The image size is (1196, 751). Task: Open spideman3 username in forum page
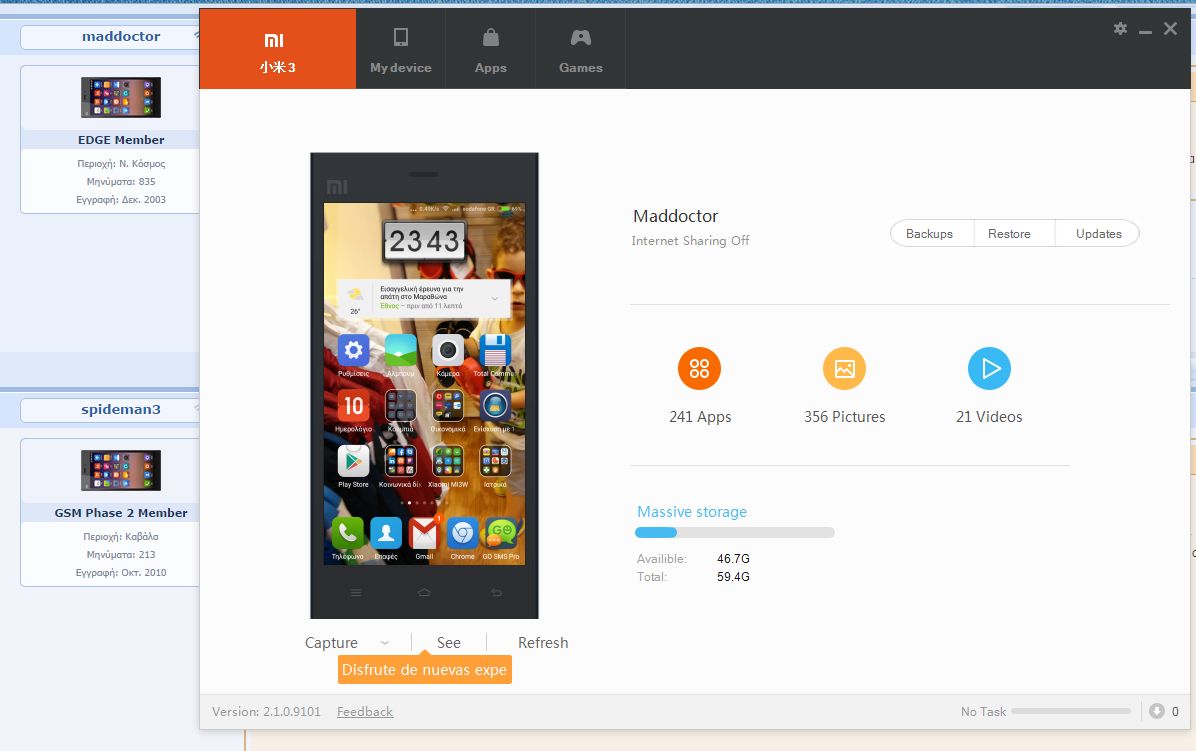tap(121, 409)
